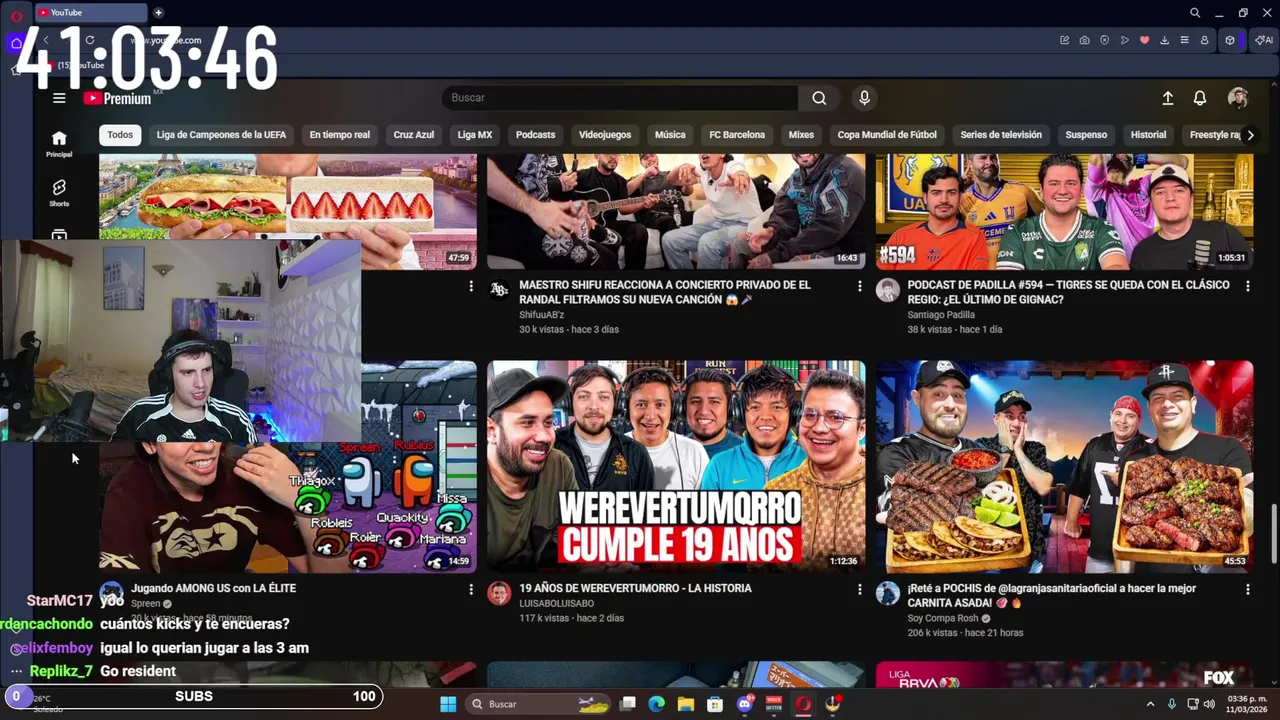Select the Suspenso chip

click(1086, 135)
